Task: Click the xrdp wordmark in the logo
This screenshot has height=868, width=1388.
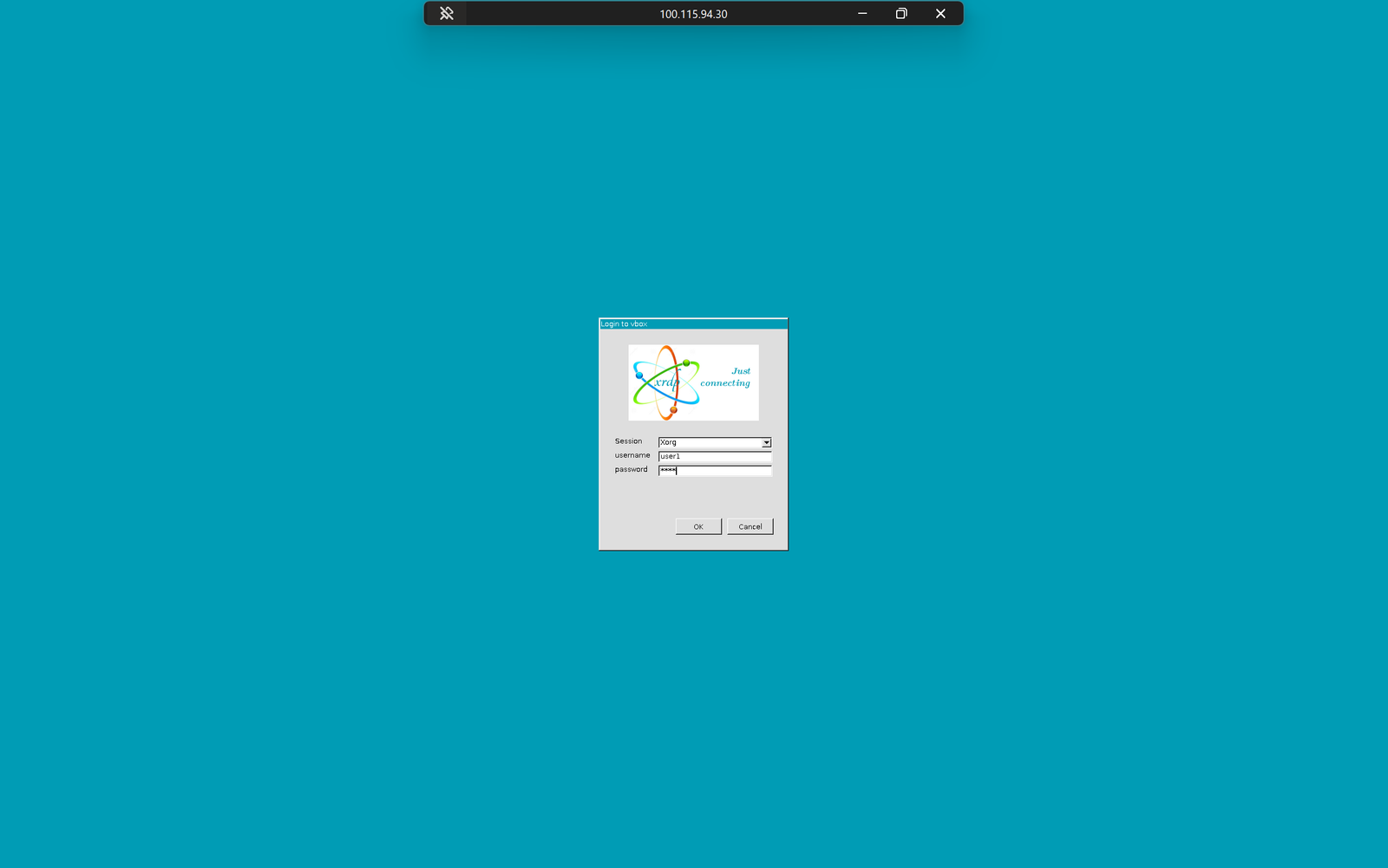Action: tap(666, 382)
